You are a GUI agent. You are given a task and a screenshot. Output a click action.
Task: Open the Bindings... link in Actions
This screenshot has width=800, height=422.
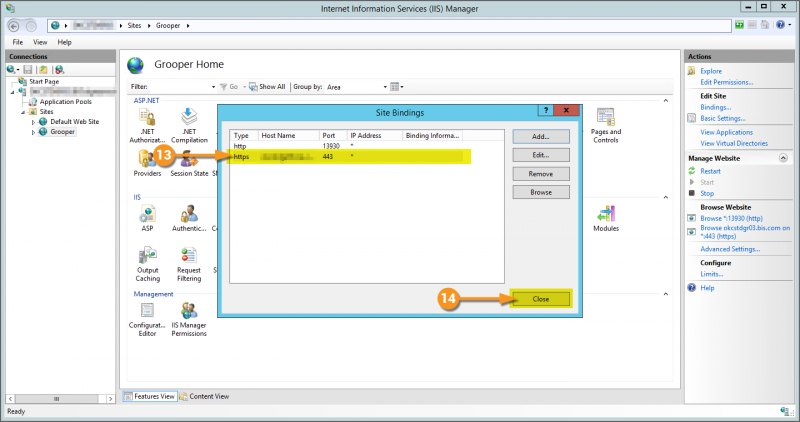point(715,107)
